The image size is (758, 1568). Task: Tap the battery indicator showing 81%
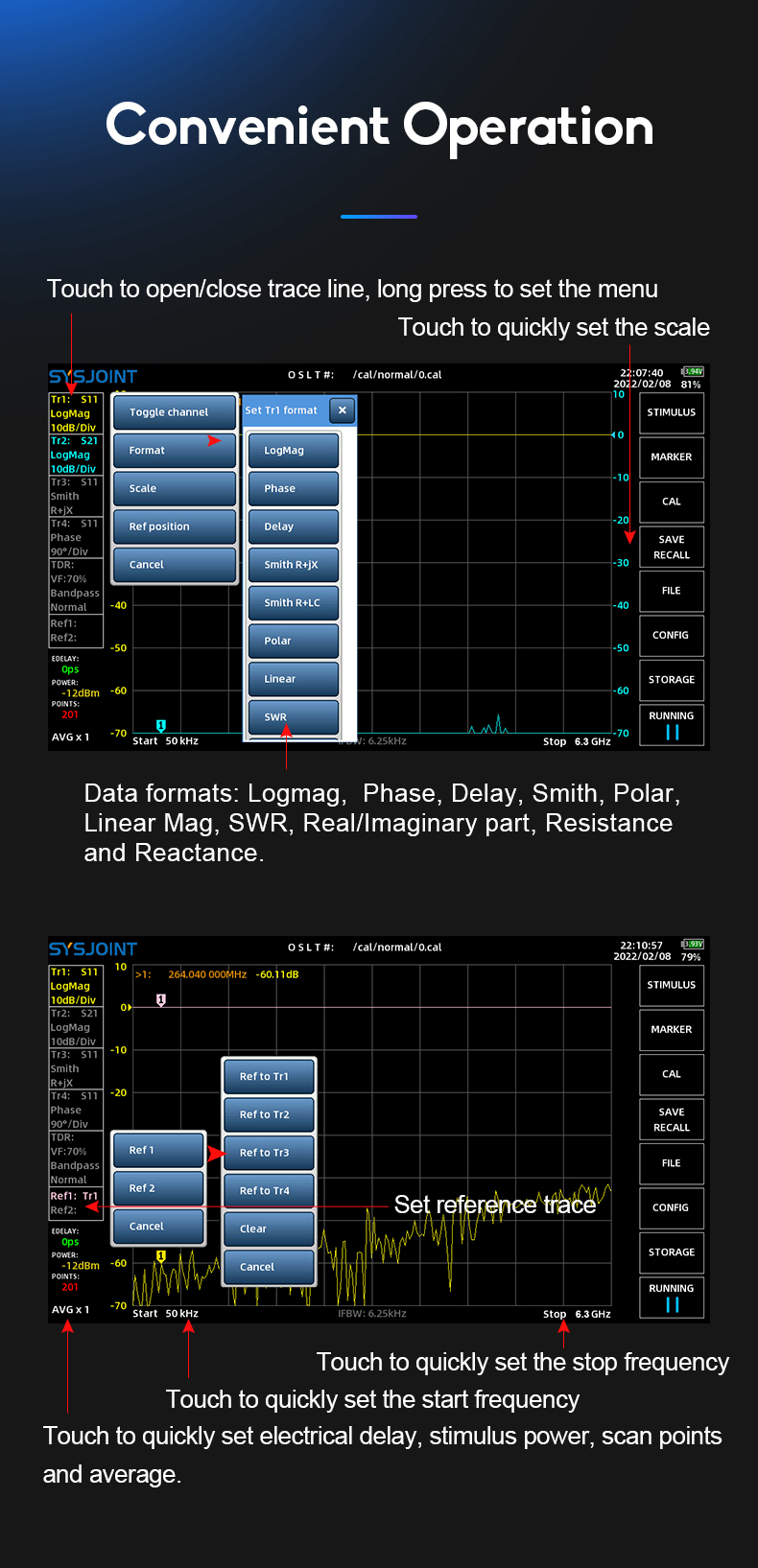coord(692,378)
